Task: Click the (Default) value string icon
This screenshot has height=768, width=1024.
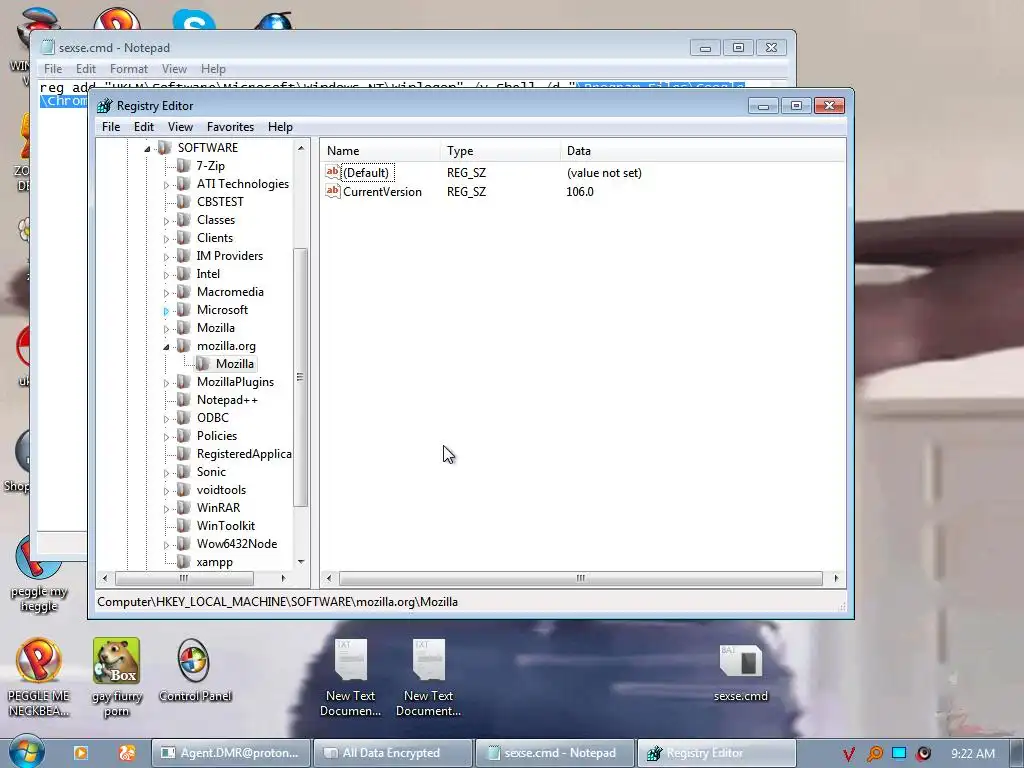Action: 332,172
